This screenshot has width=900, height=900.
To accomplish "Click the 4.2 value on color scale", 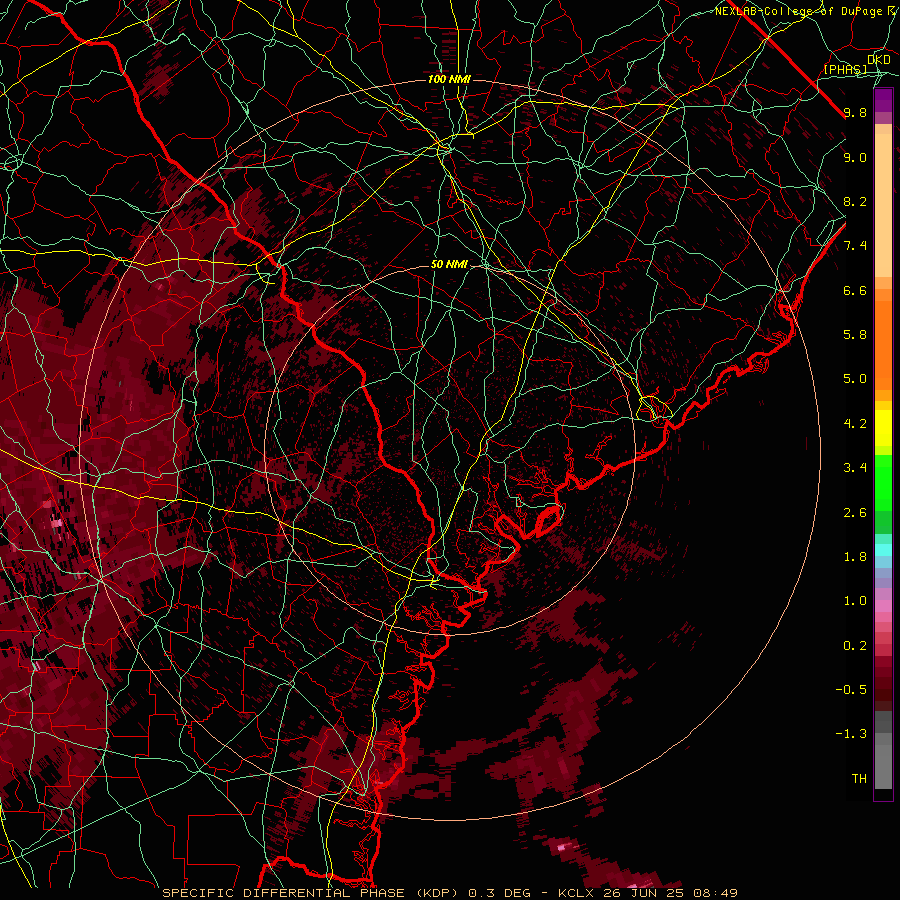I will tap(855, 424).
